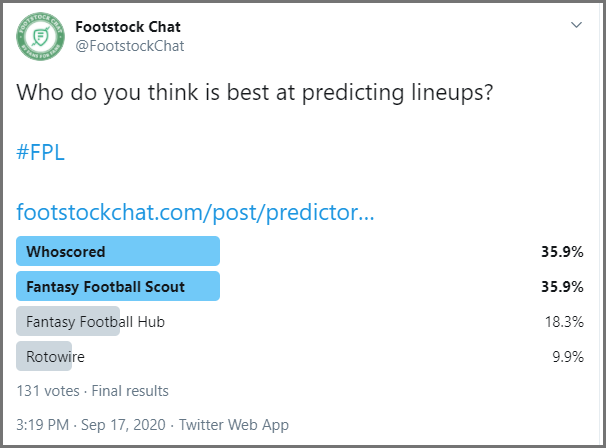Visit the @FootstockChat handle
This screenshot has height=448, width=606.
point(130,46)
